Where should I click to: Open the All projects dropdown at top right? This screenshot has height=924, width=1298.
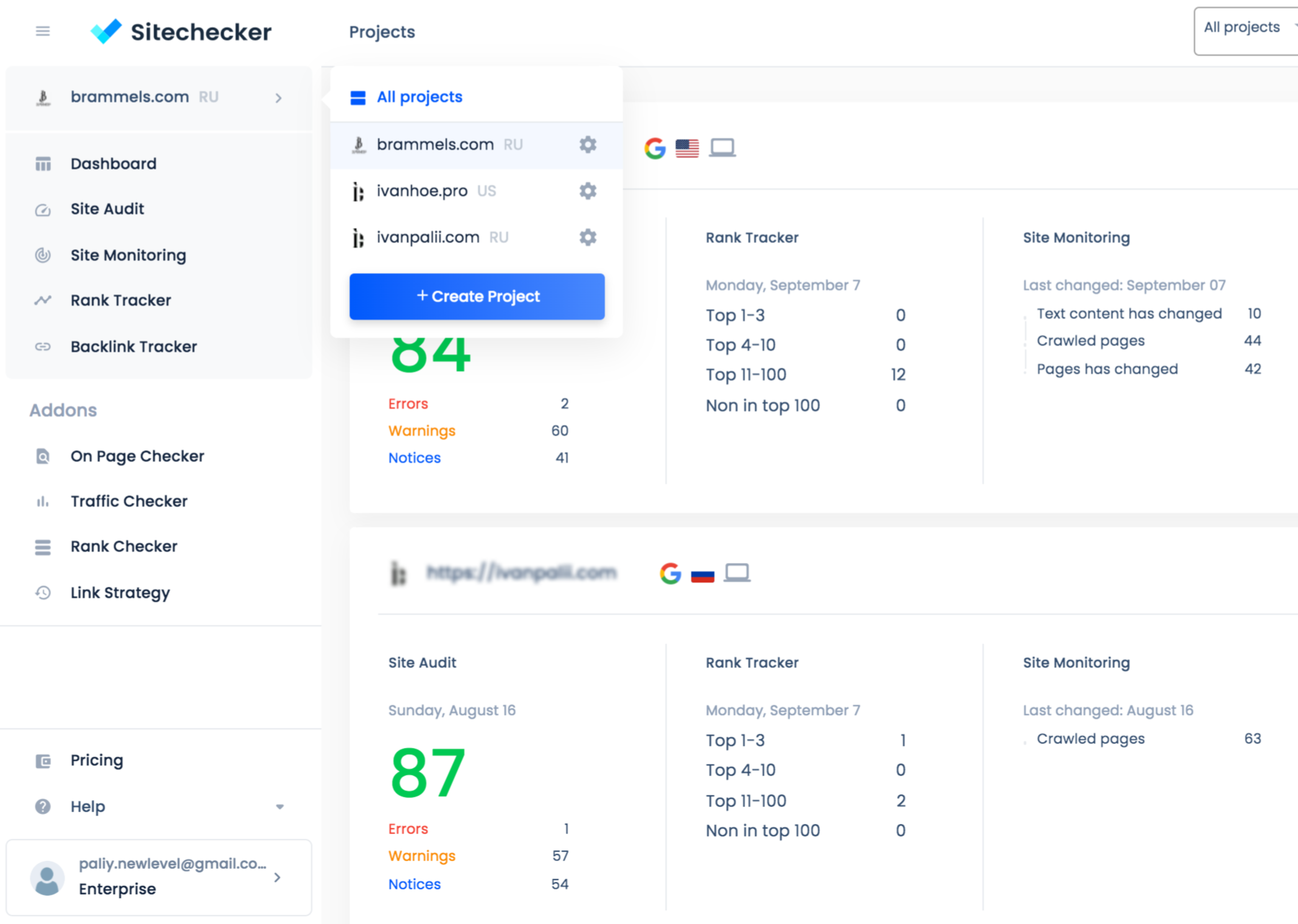pos(1246,31)
